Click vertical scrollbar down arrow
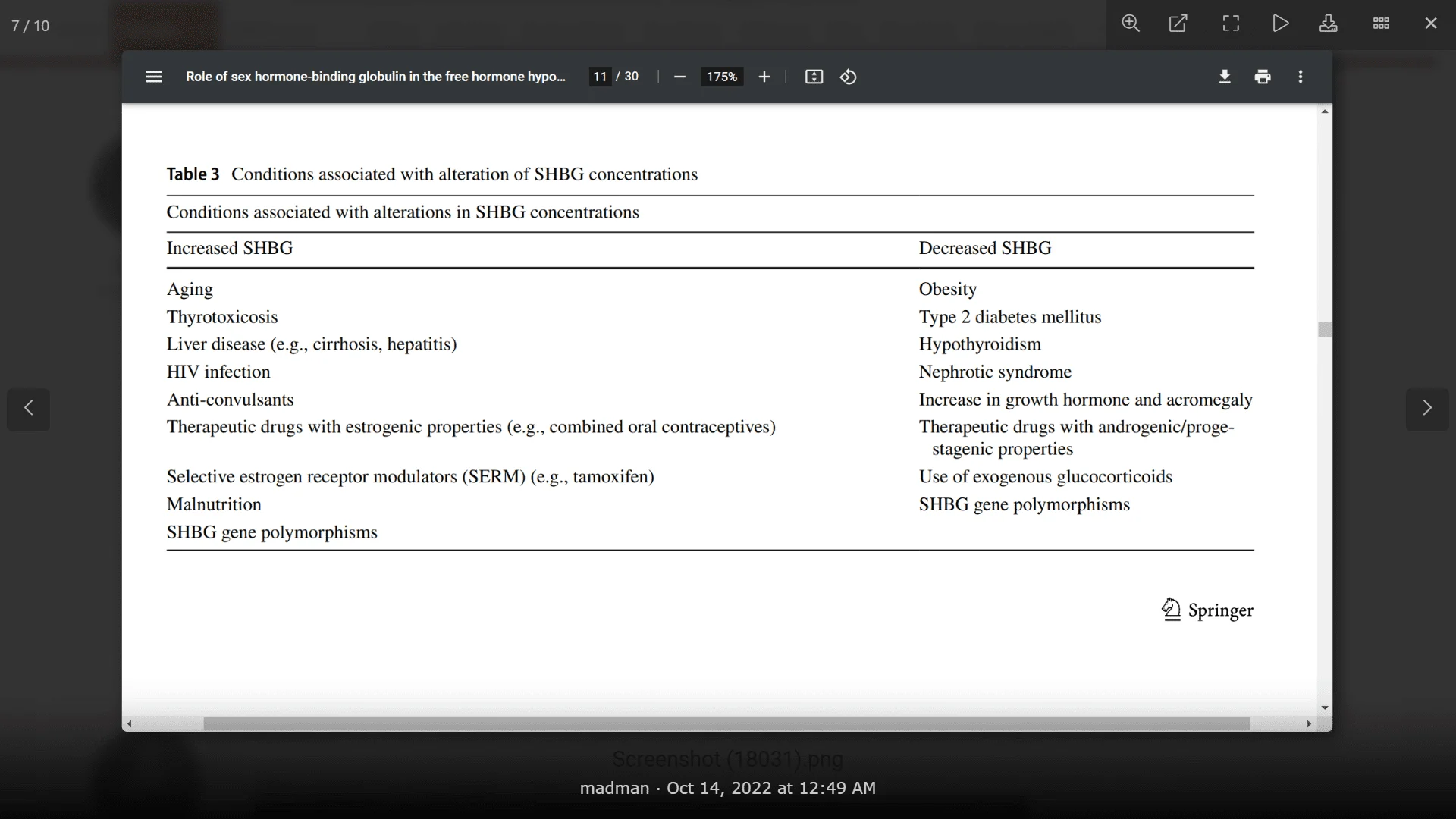1456x819 pixels. coord(1325,708)
